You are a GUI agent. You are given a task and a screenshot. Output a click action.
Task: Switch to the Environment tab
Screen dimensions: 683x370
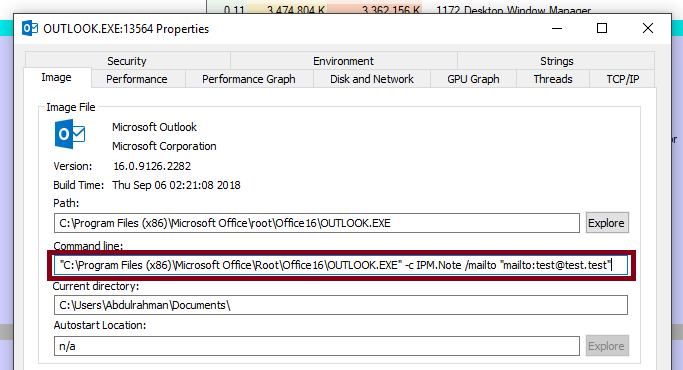pos(343,61)
